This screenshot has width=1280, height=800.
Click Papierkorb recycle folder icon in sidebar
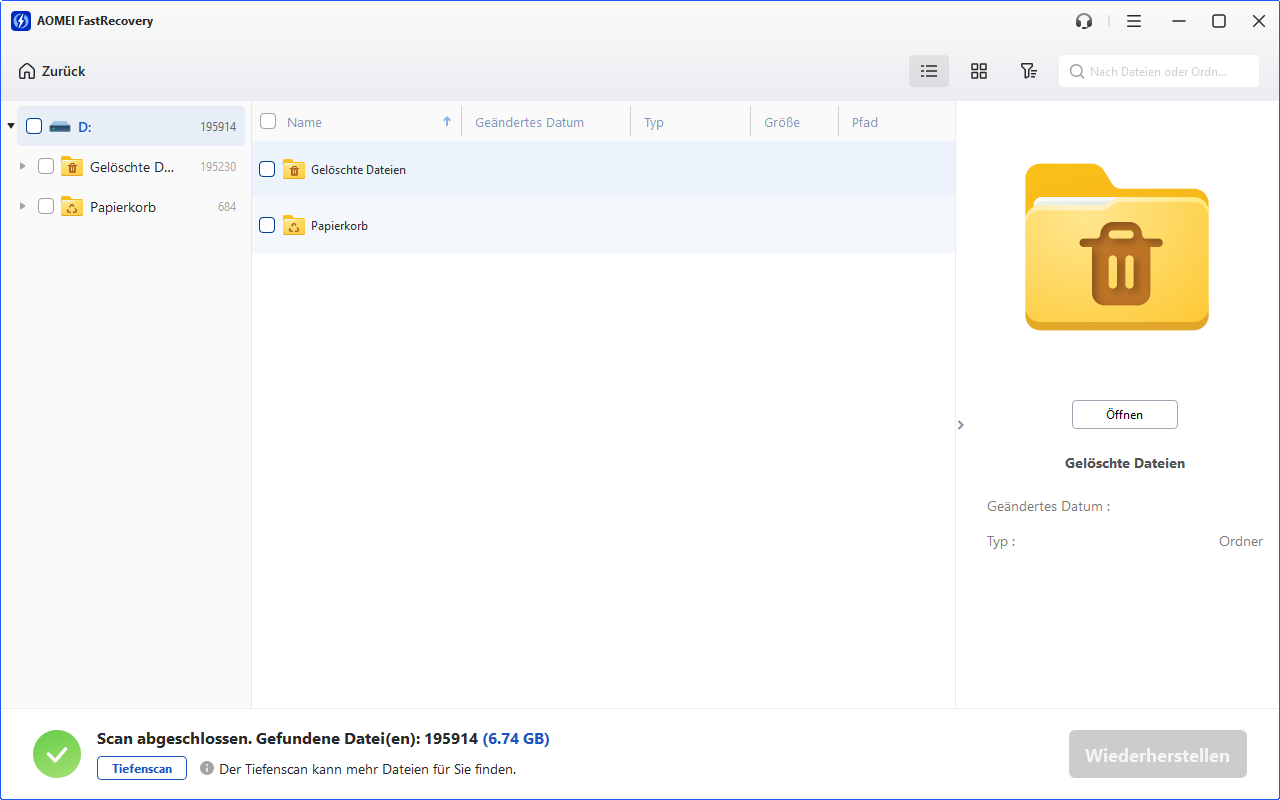(x=71, y=207)
